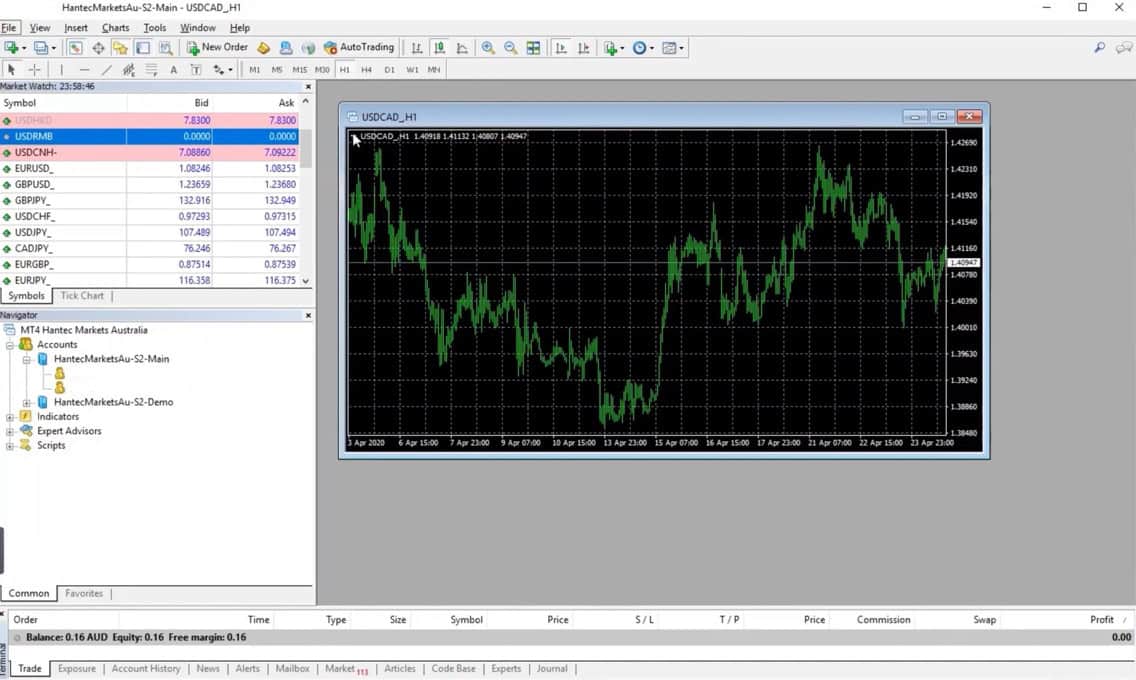1136x680 pixels.
Task: Select the Trendline drawing tool
Action: 107,69
